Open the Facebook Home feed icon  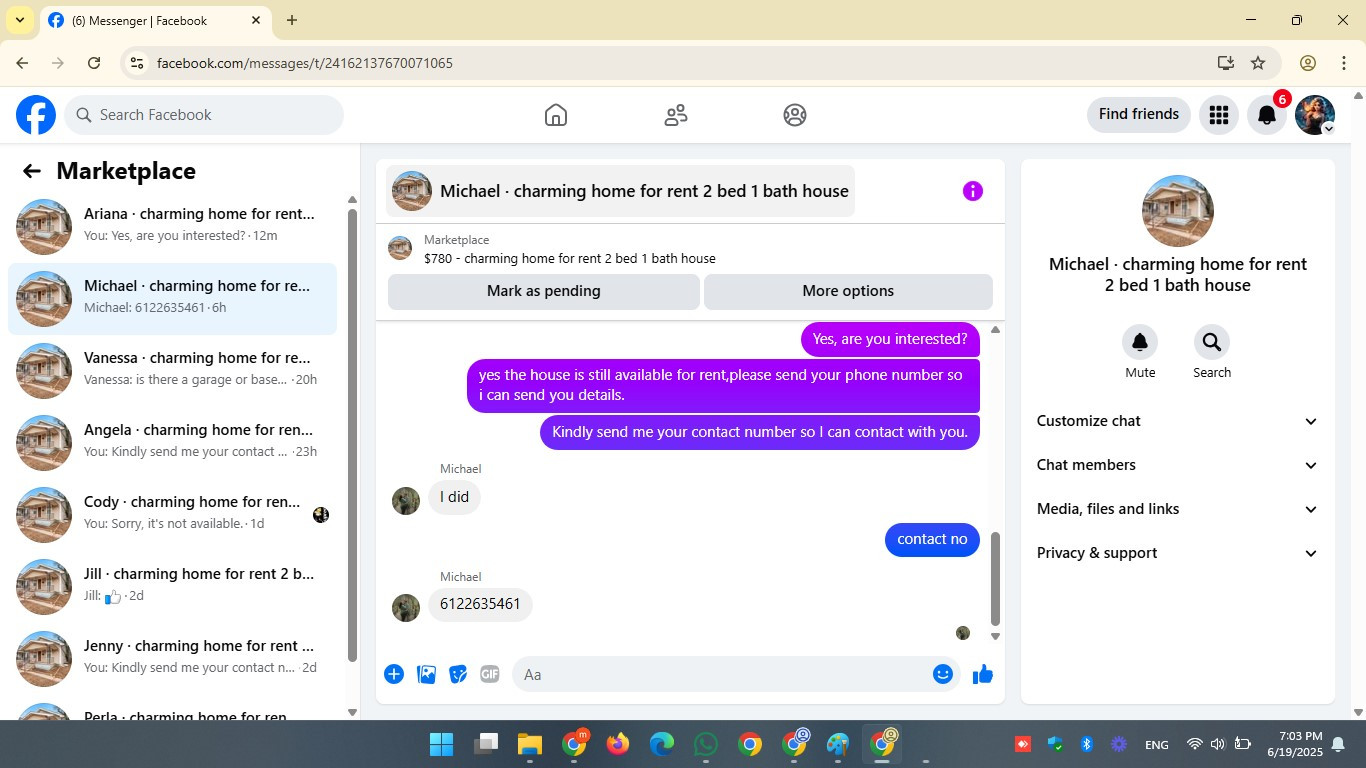pos(556,115)
